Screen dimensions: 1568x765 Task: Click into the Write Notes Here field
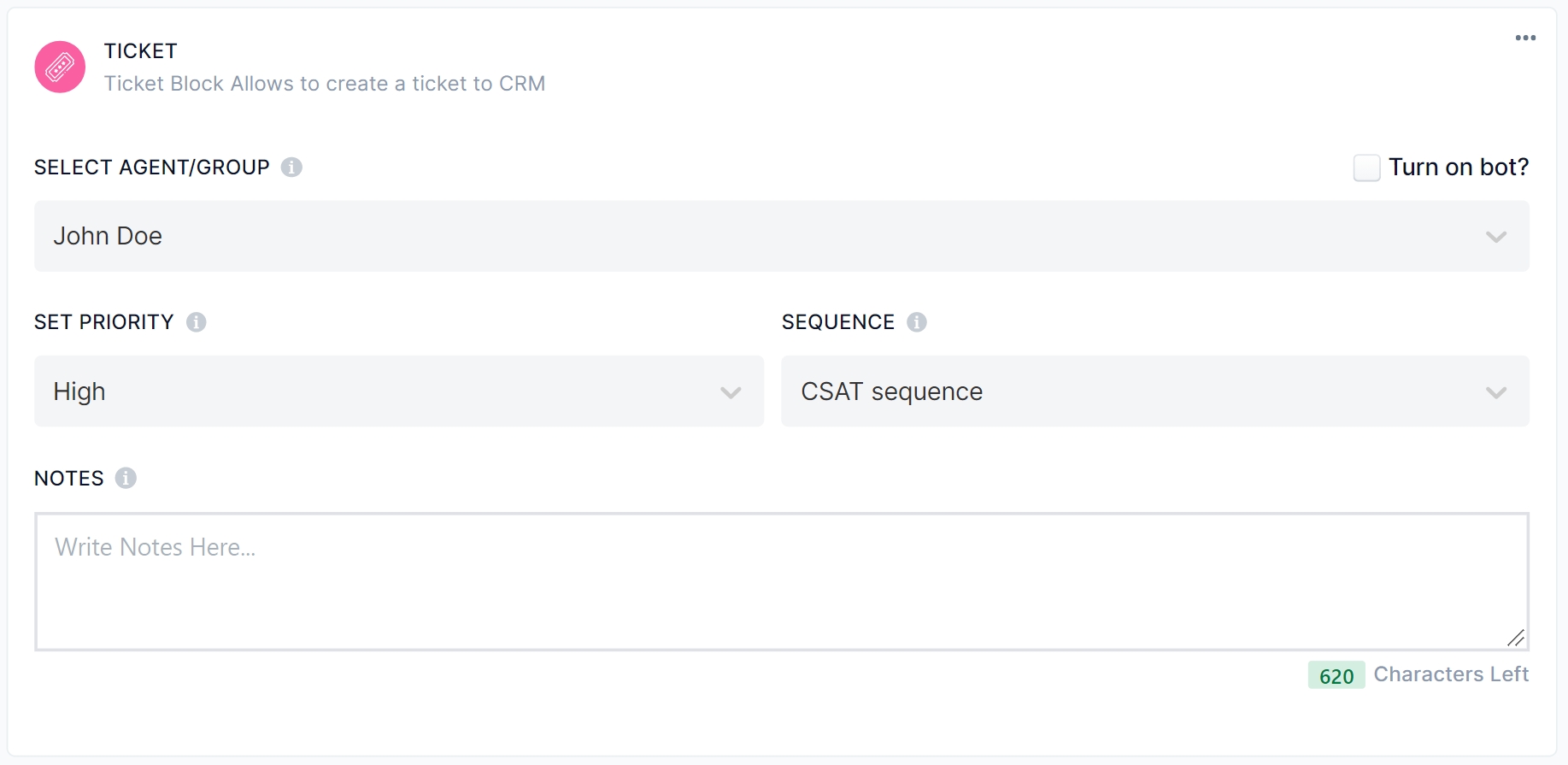[x=781, y=581]
